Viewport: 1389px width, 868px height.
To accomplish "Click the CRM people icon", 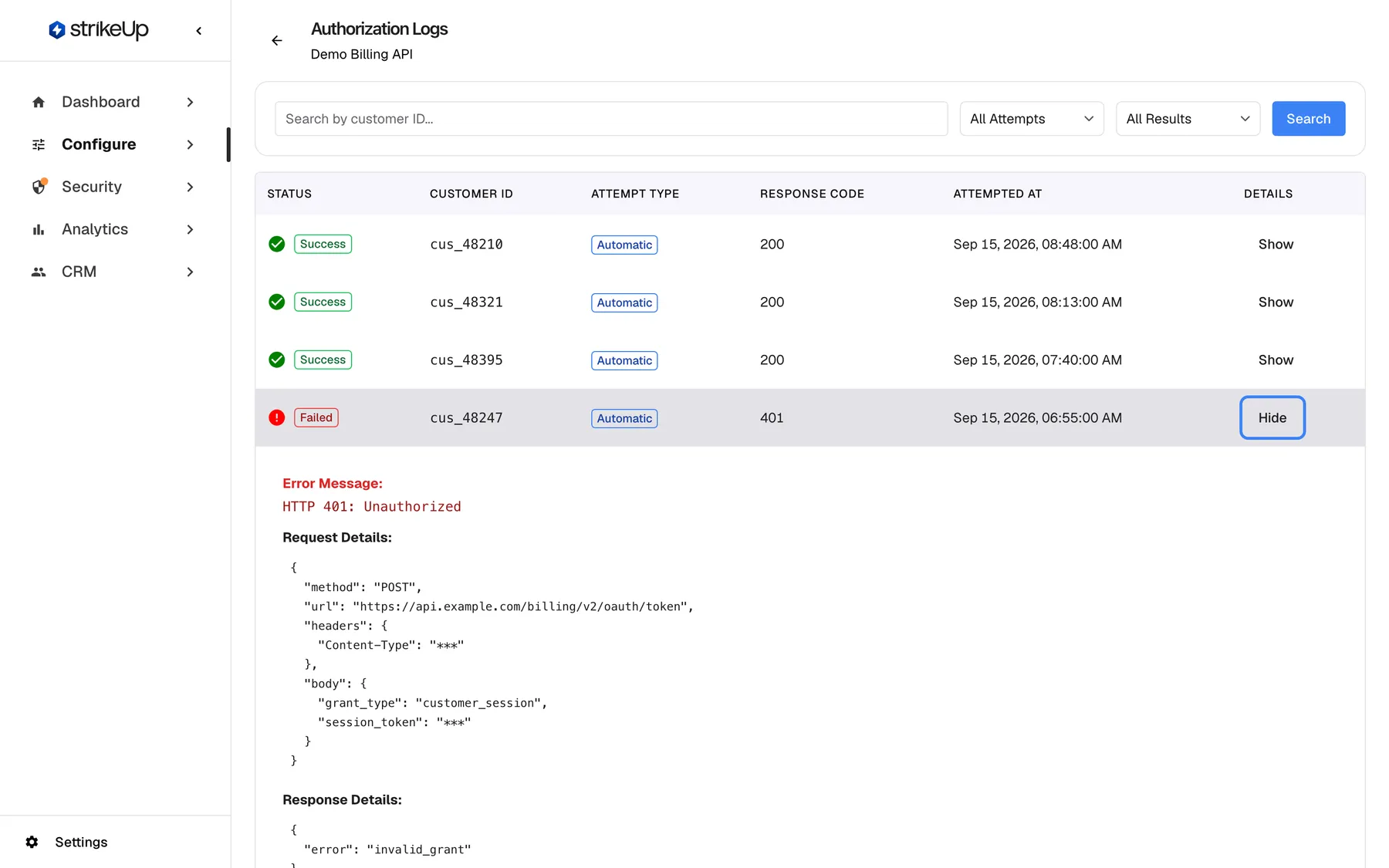I will pyautogui.click(x=39, y=272).
